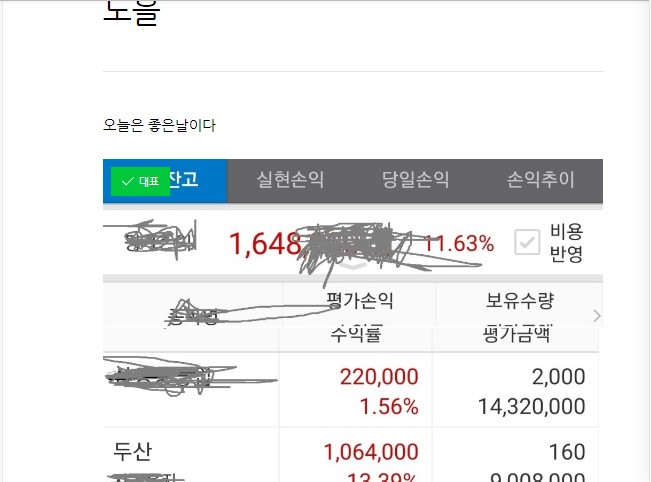Open the 당일손익 tab
Image resolution: width=651 pixels, height=482 pixels.
point(415,180)
